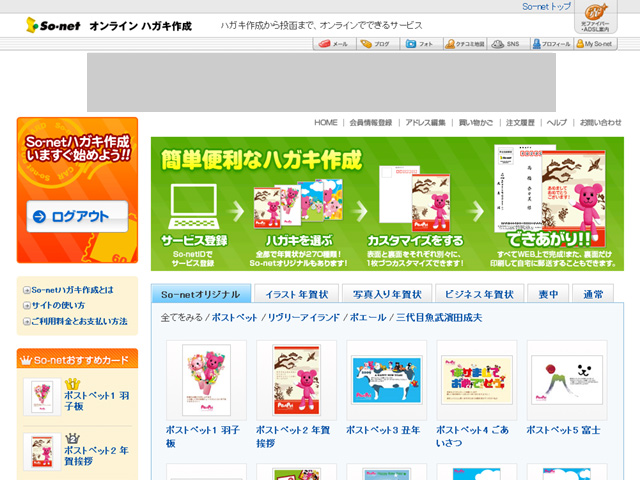Open ポストペット1 羽子板 card thumbnail in grid
The image size is (640, 480).
coord(206,380)
